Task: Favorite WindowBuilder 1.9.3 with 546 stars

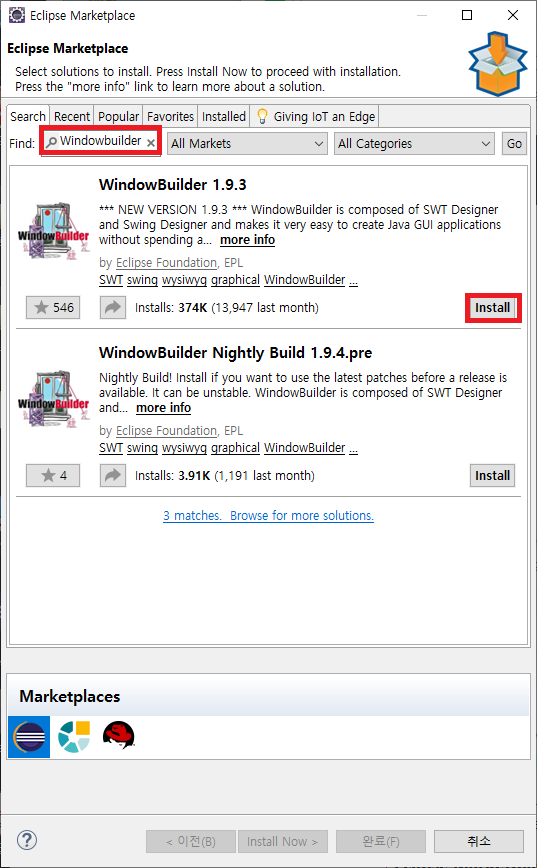Action: [53, 308]
